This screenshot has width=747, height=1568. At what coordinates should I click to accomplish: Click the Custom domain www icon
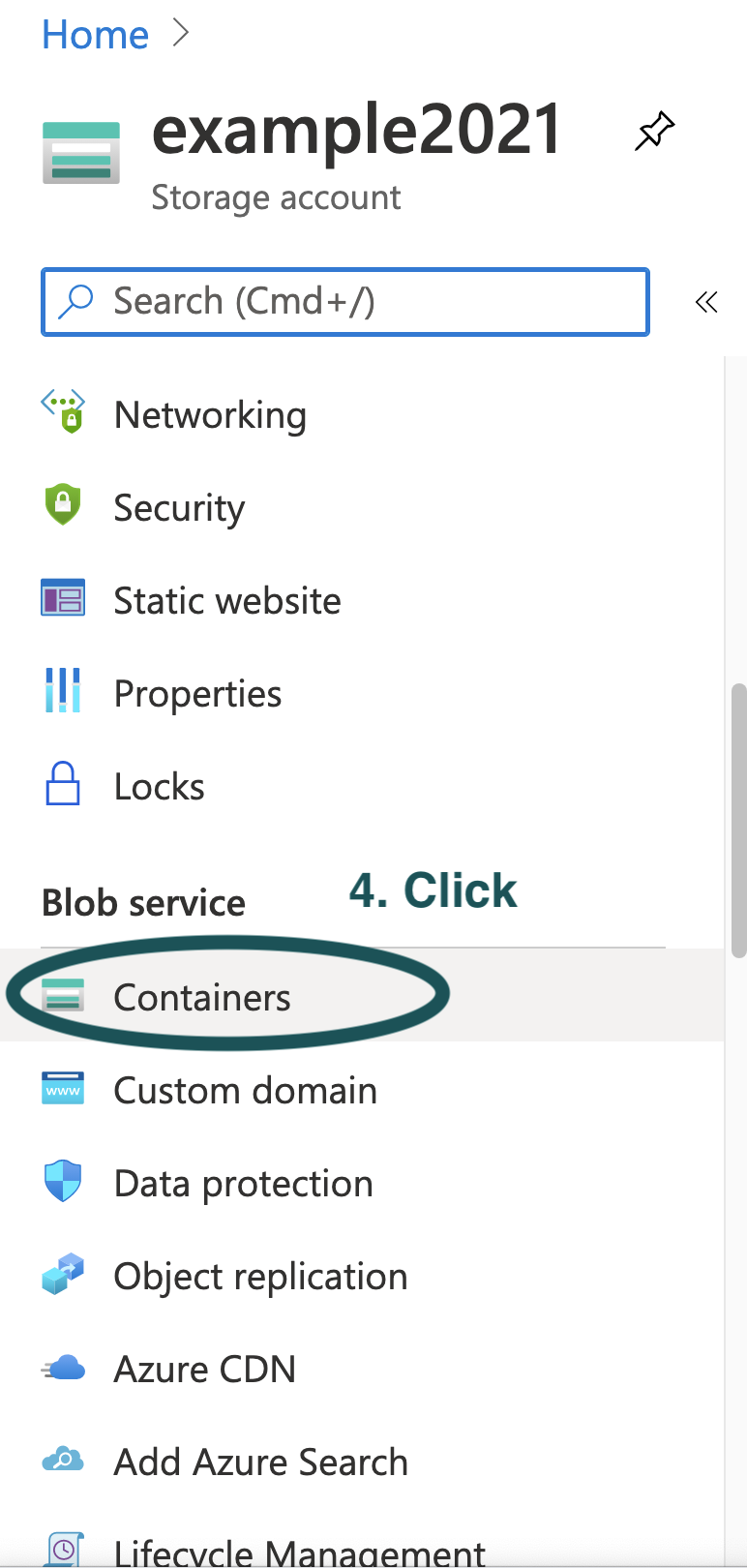click(x=63, y=1090)
